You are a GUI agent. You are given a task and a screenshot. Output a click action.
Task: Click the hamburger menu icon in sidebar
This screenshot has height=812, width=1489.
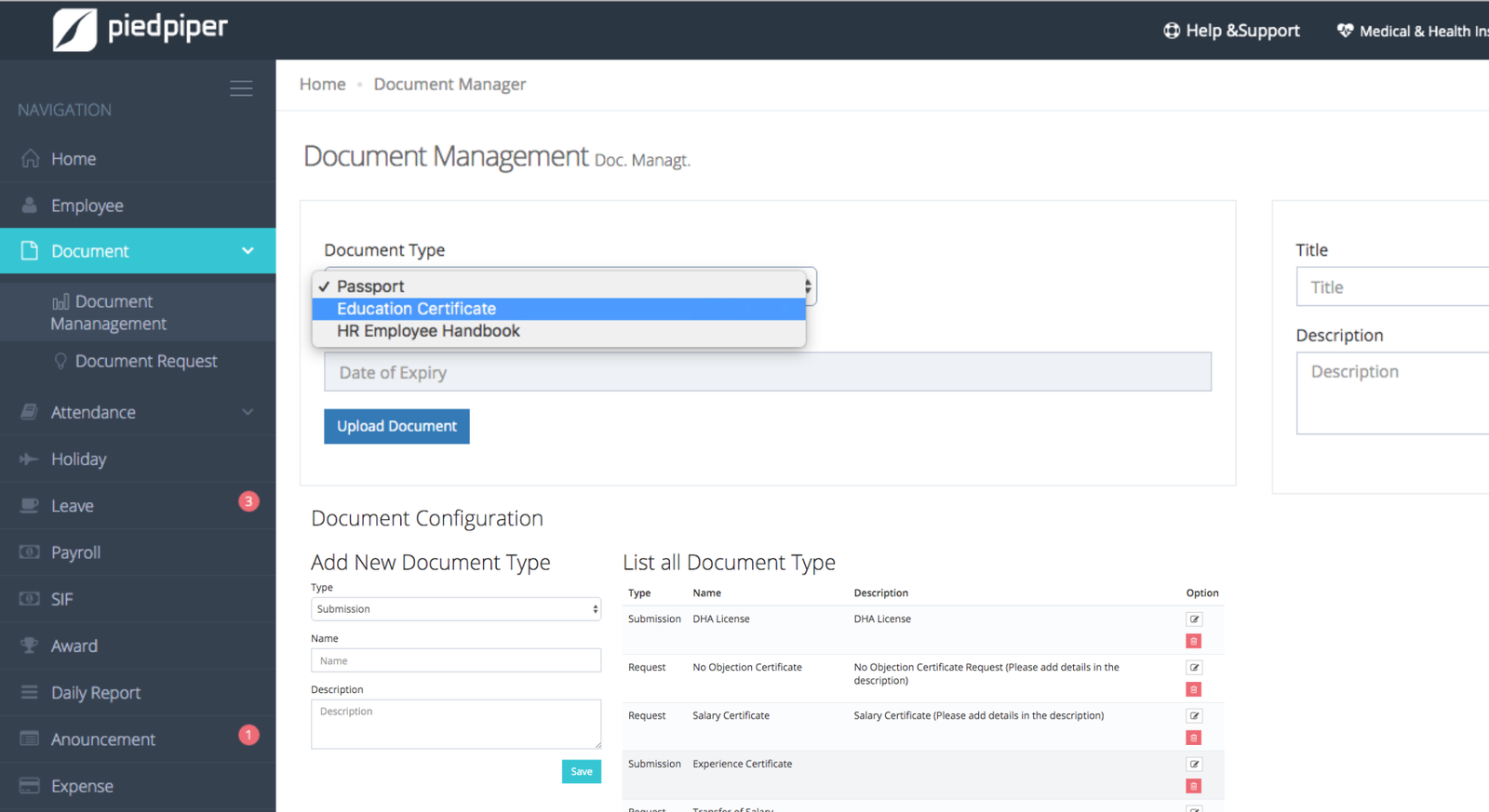pyautogui.click(x=241, y=88)
